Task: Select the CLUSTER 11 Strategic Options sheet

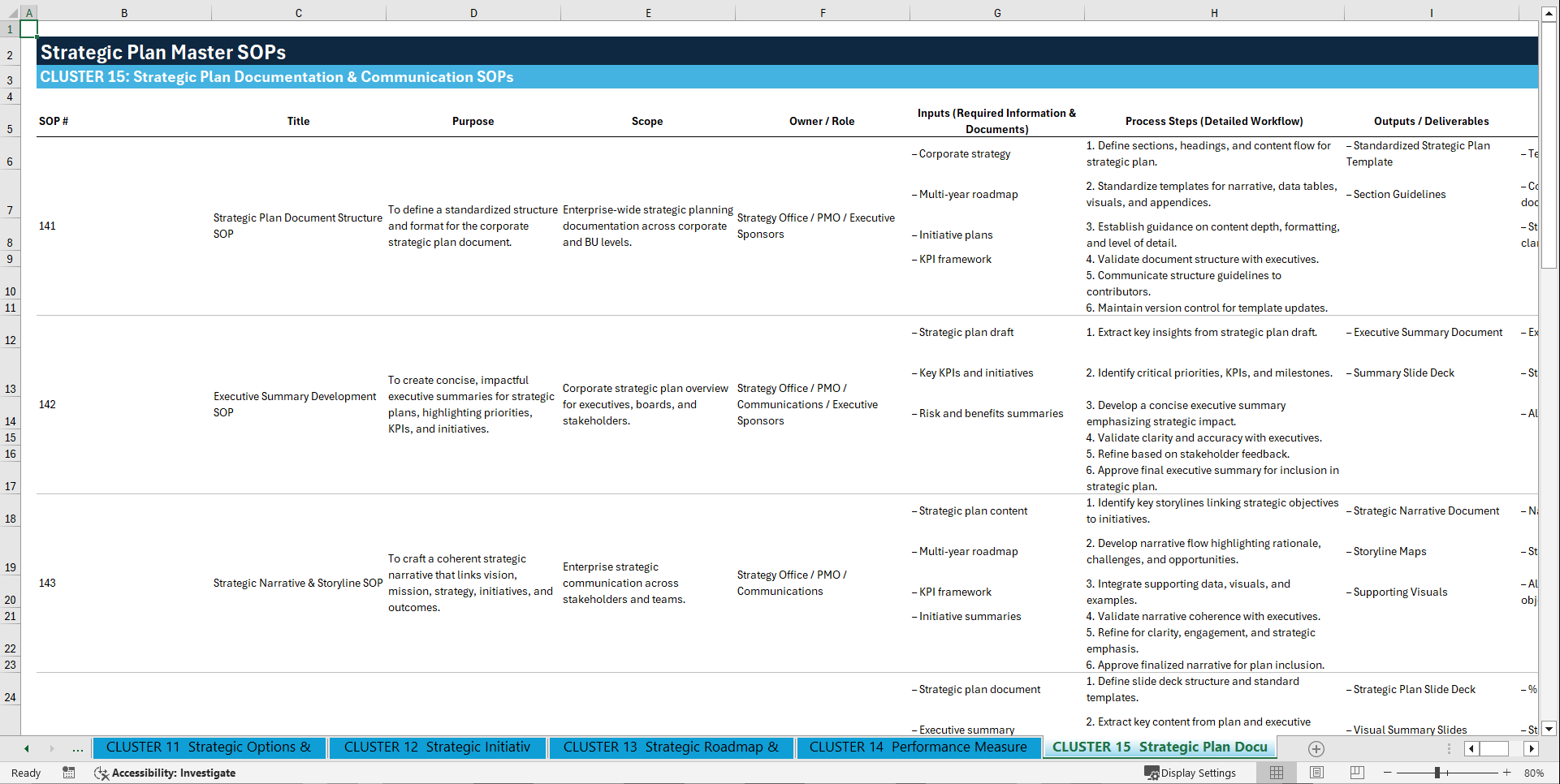Action: [210, 747]
